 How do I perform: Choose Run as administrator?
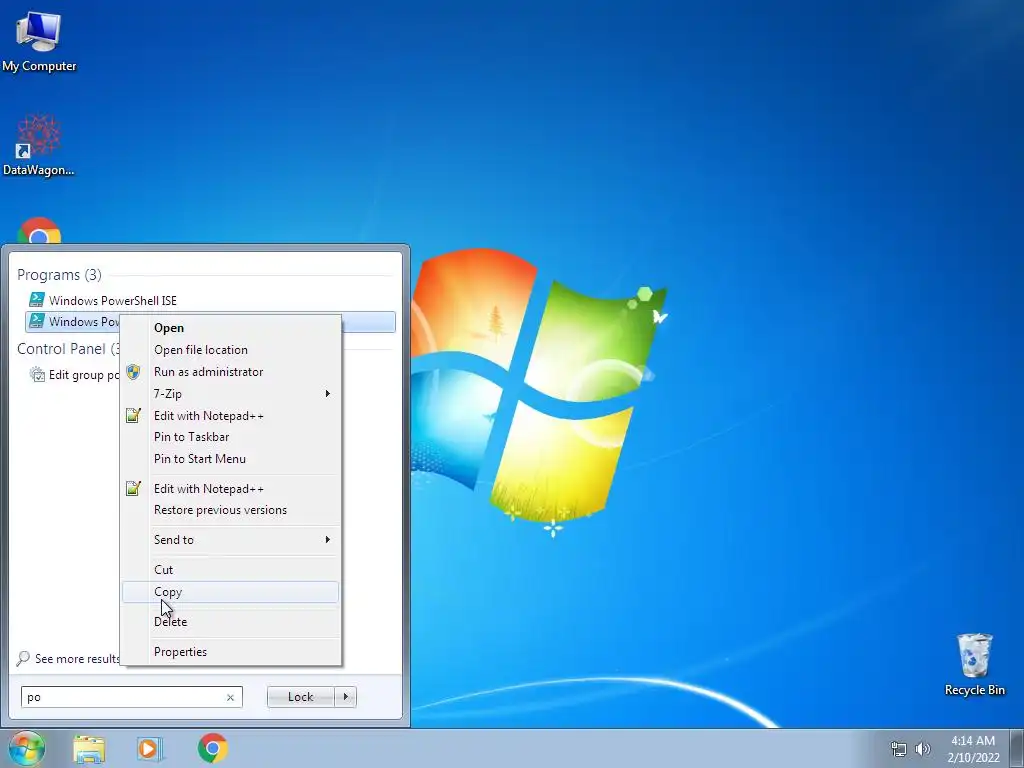click(231, 372)
